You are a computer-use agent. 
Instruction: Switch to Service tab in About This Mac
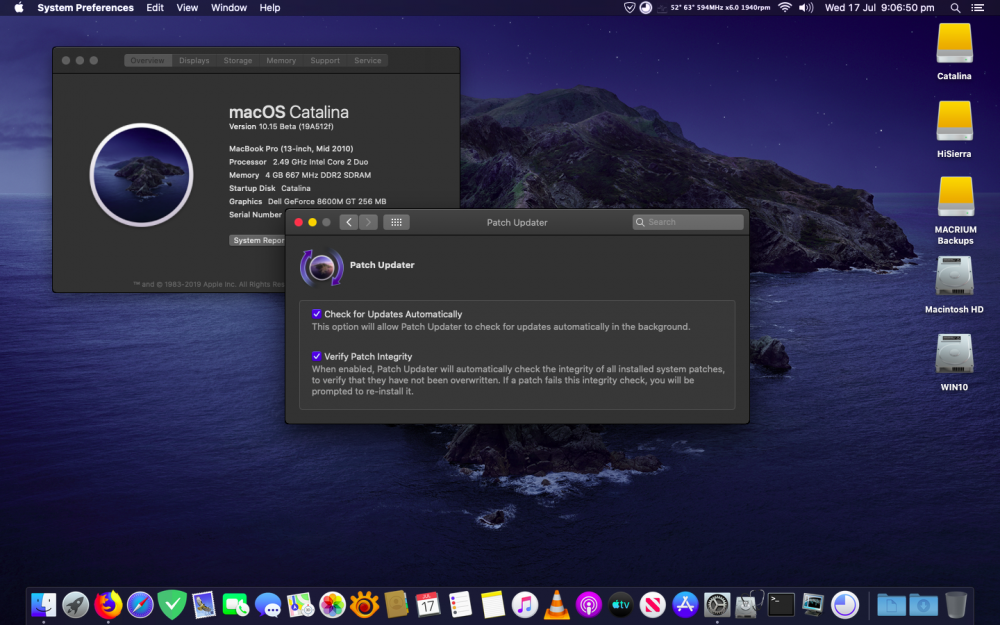[368, 61]
